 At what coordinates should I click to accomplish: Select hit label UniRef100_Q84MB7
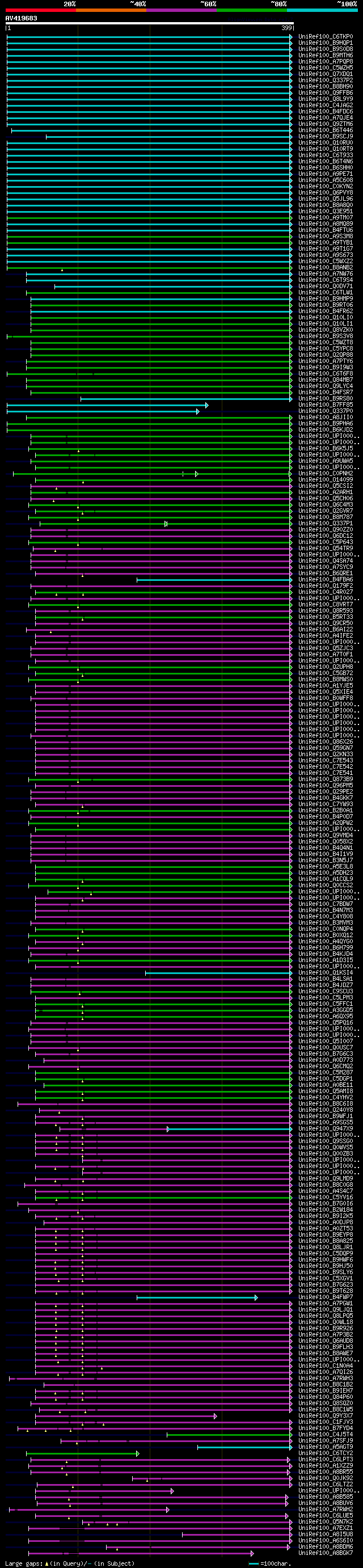pos(325,380)
